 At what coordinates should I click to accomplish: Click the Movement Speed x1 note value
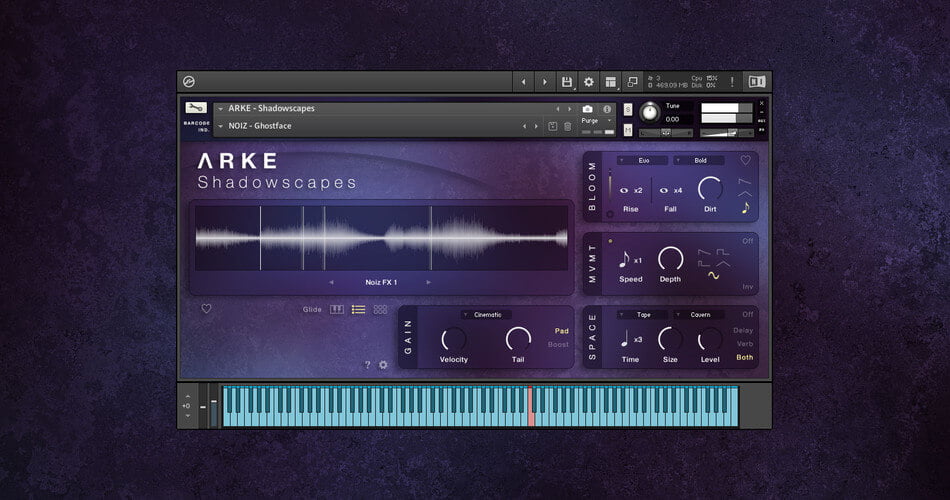tap(630, 259)
